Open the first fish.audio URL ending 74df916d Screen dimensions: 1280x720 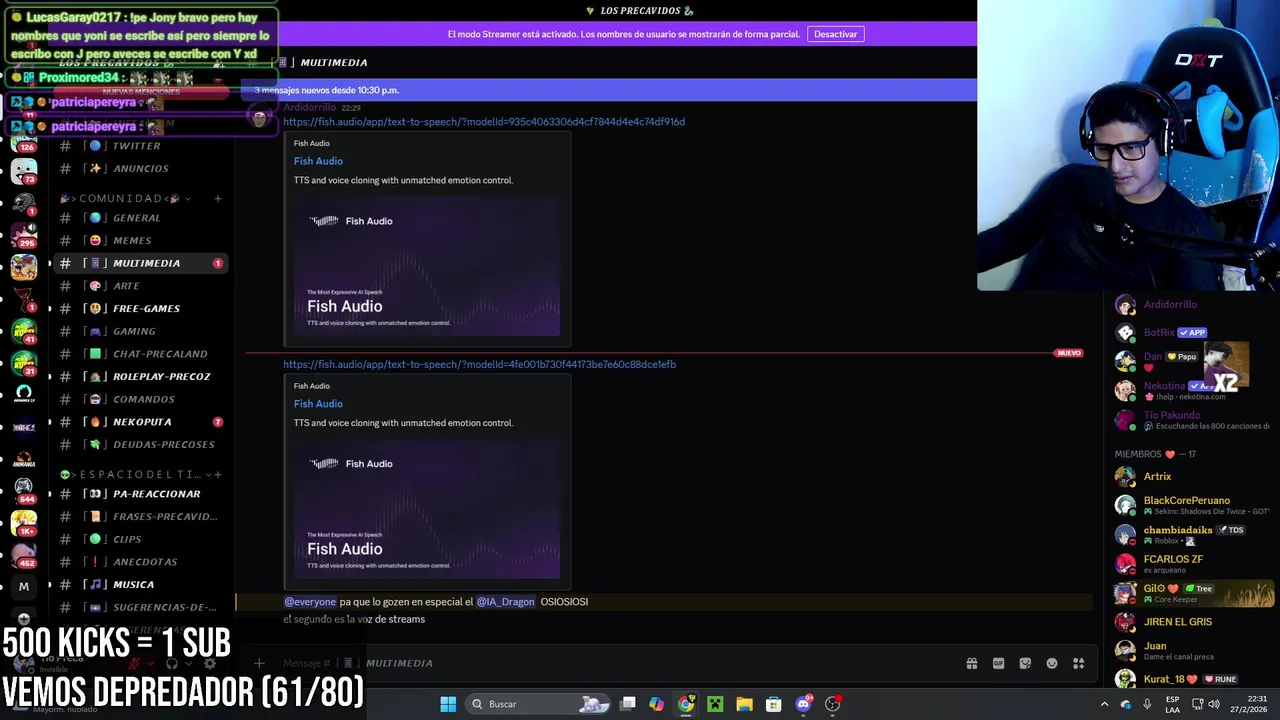click(x=484, y=122)
